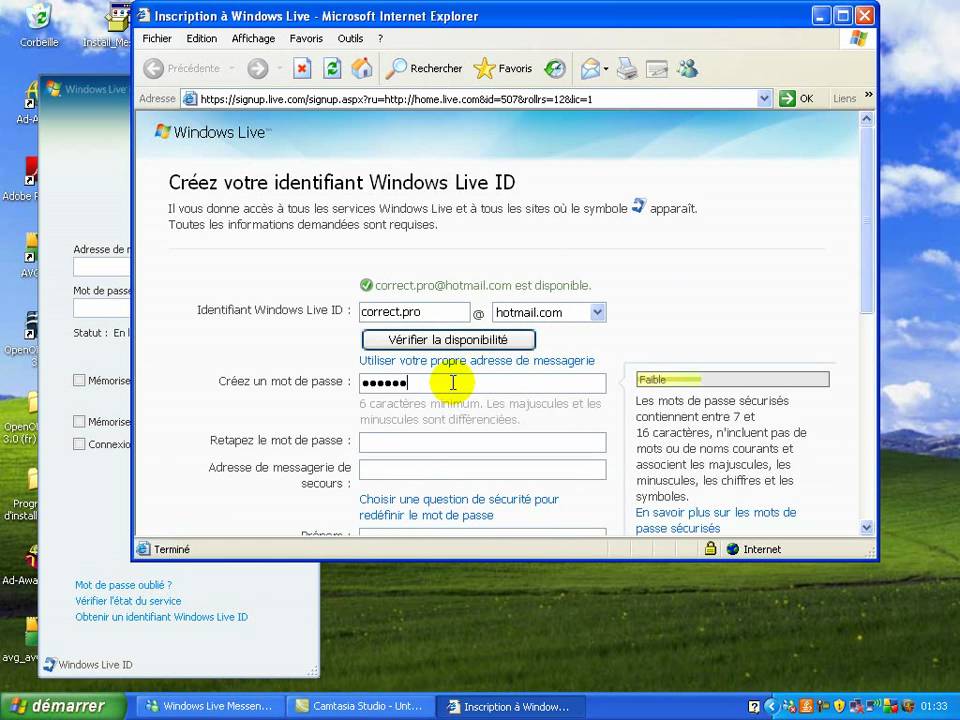Click the Internet zone globe icon
The height and width of the screenshot is (720, 960).
tap(732, 549)
